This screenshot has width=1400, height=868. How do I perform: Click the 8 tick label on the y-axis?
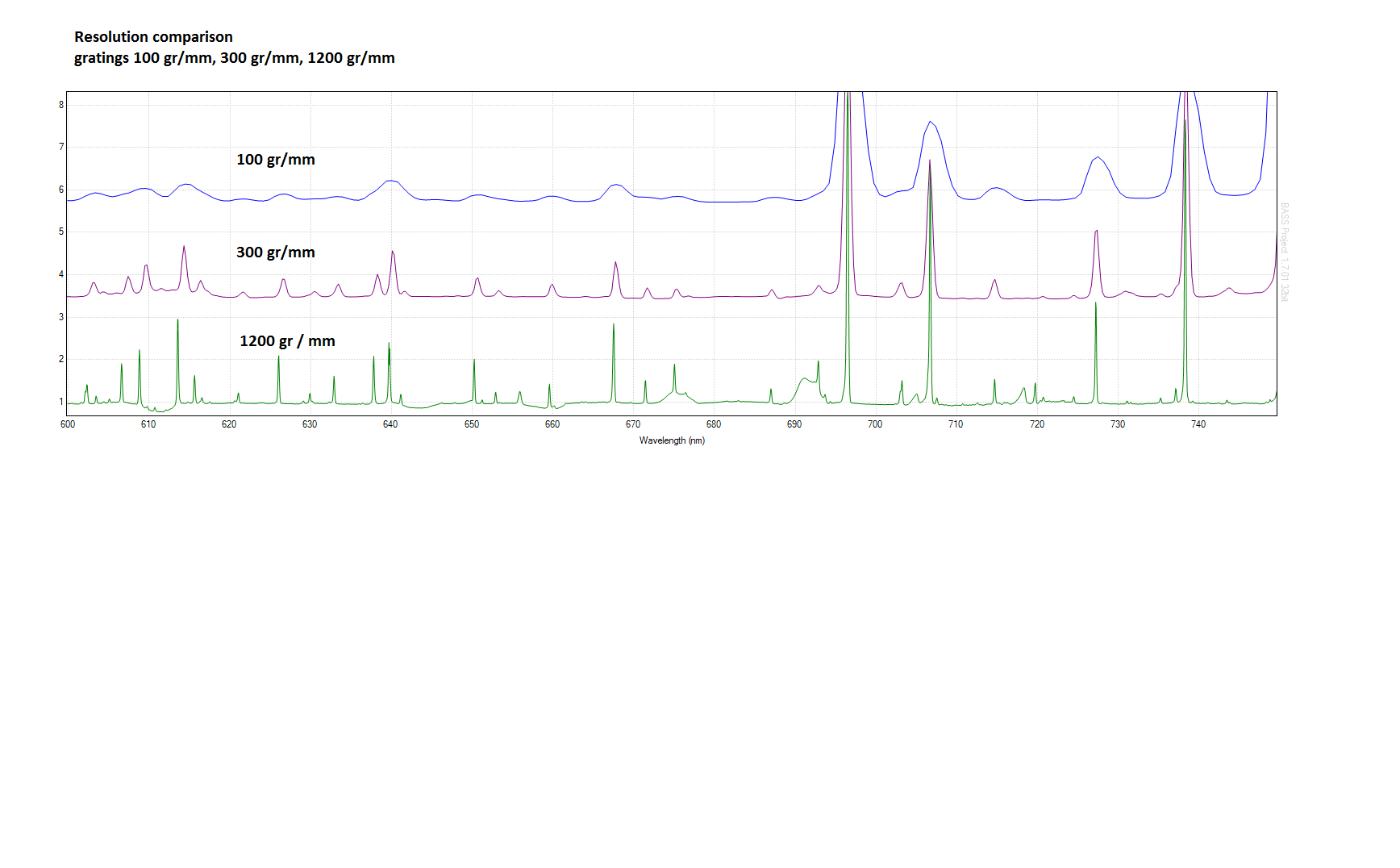click(61, 105)
